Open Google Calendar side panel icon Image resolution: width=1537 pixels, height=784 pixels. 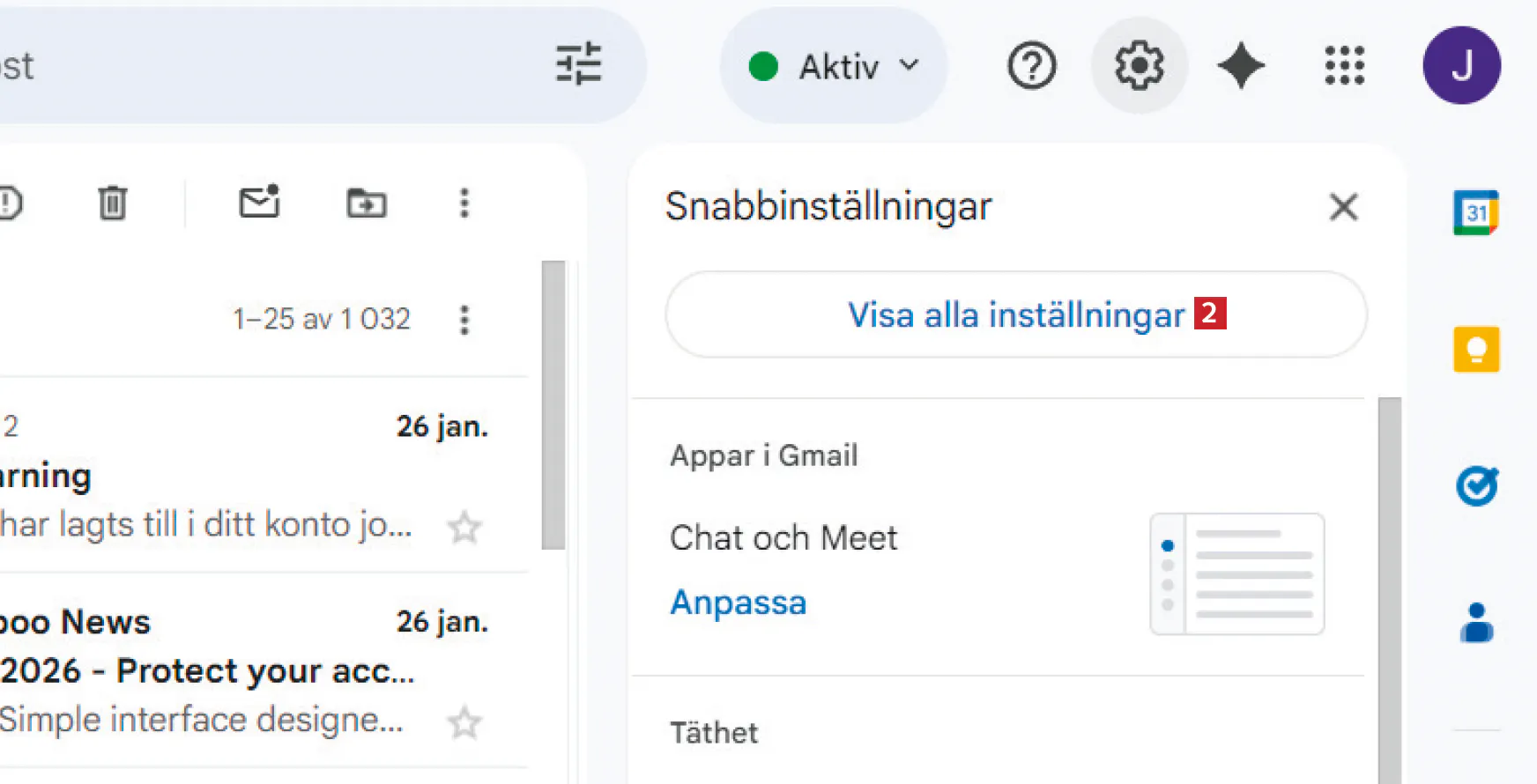point(1476,212)
